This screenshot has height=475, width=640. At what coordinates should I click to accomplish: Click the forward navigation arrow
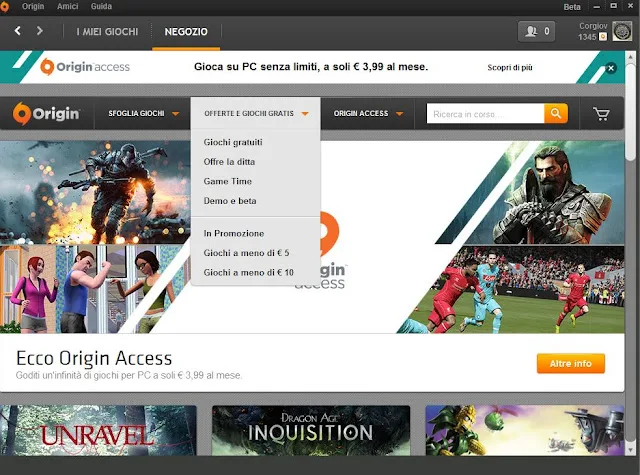[40, 31]
